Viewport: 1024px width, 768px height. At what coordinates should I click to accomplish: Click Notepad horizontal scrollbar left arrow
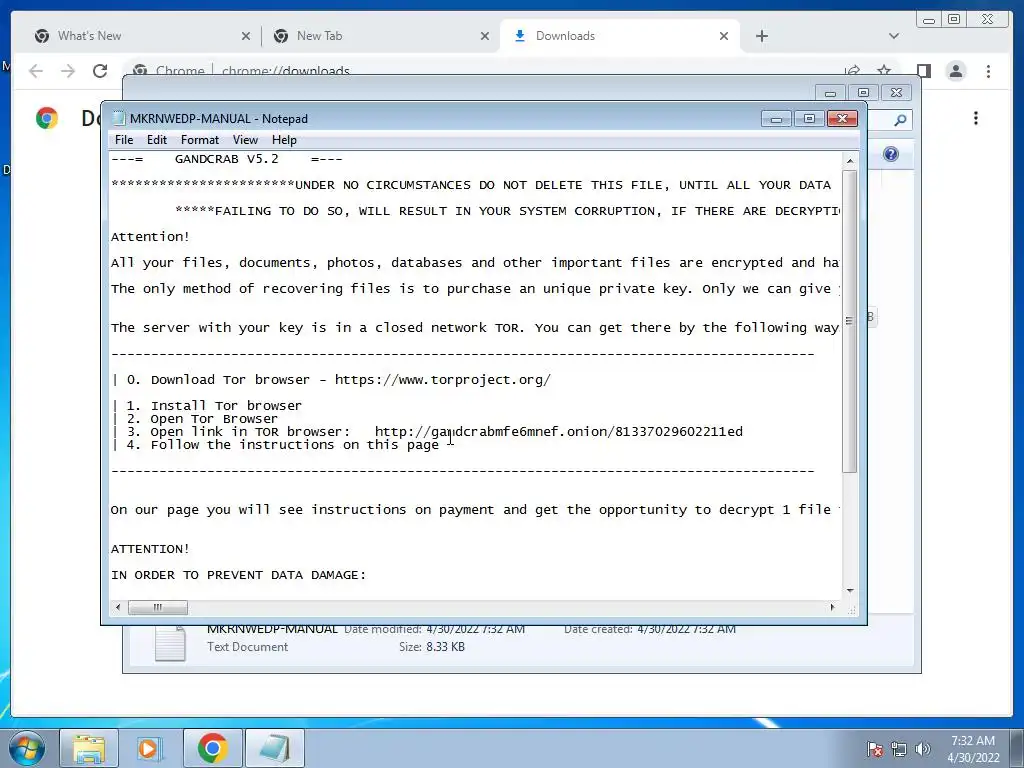[118, 607]
